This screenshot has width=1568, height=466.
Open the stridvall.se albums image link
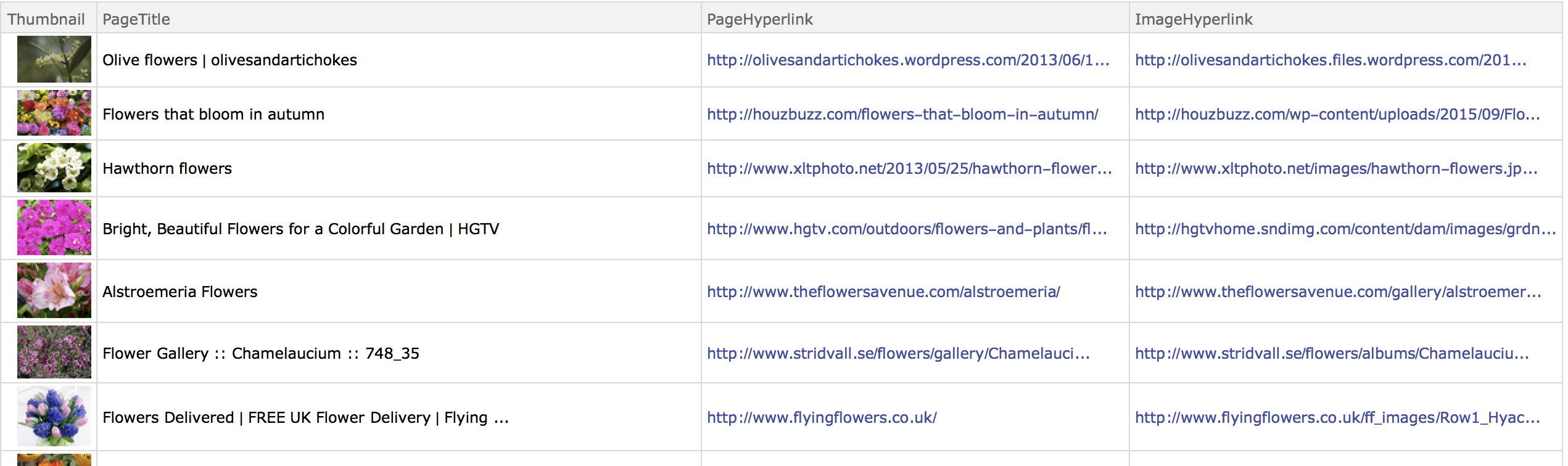1332,353
